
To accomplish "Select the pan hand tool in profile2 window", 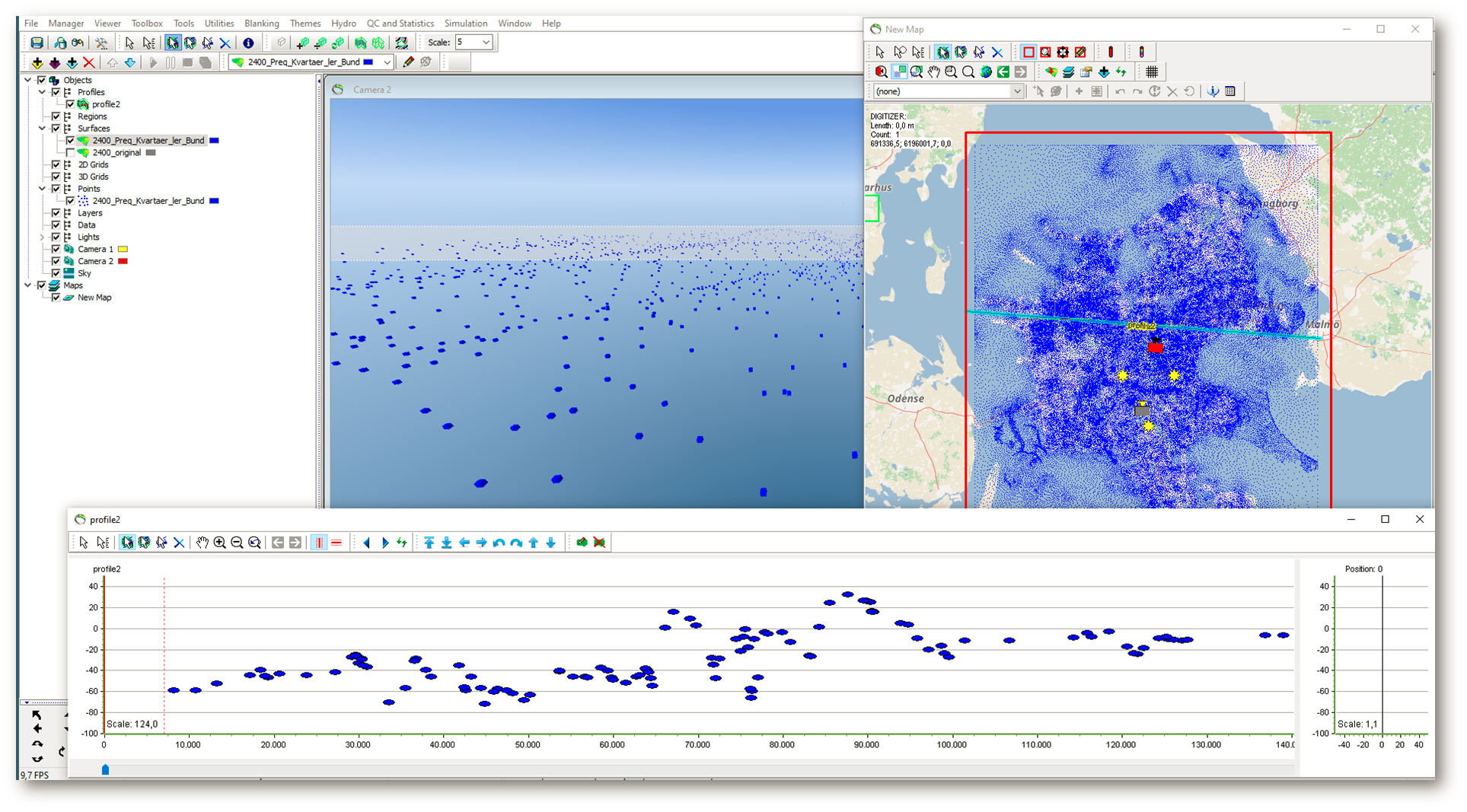I will (x=202, y=543).
